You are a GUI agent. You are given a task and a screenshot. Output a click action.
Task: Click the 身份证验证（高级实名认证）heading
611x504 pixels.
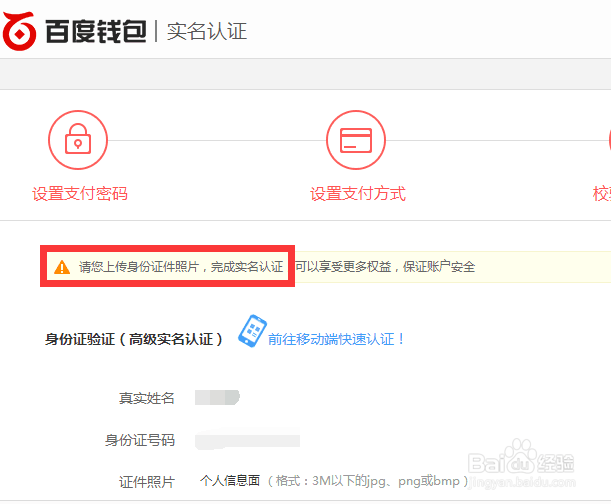coord(134,339)
